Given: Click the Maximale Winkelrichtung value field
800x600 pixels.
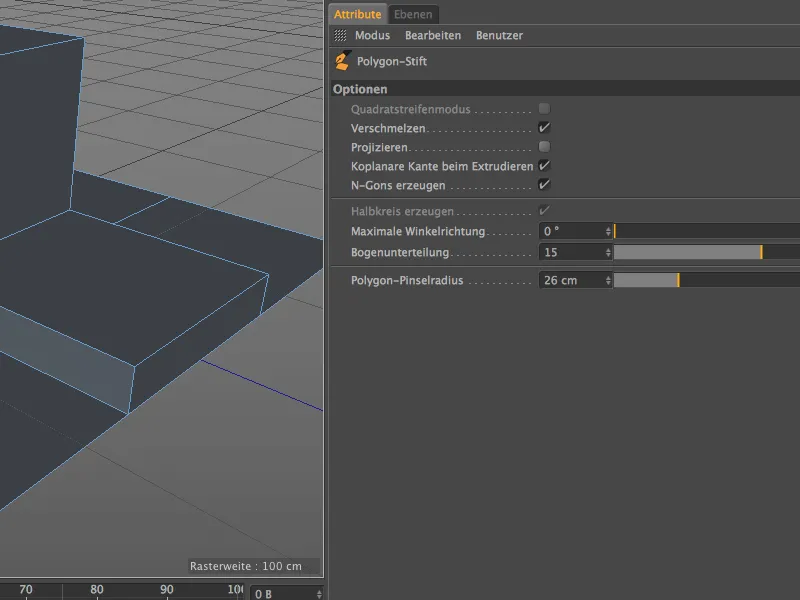Looking at the screenshot, I should 568,231.
